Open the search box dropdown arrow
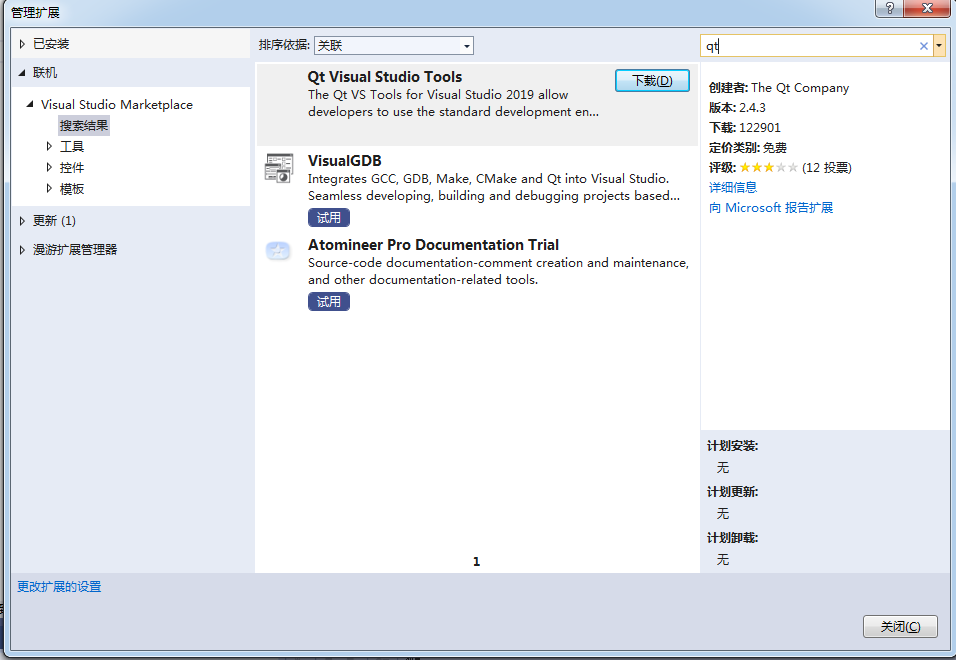Viewport: 956px width, 660px height. [939, 46]
